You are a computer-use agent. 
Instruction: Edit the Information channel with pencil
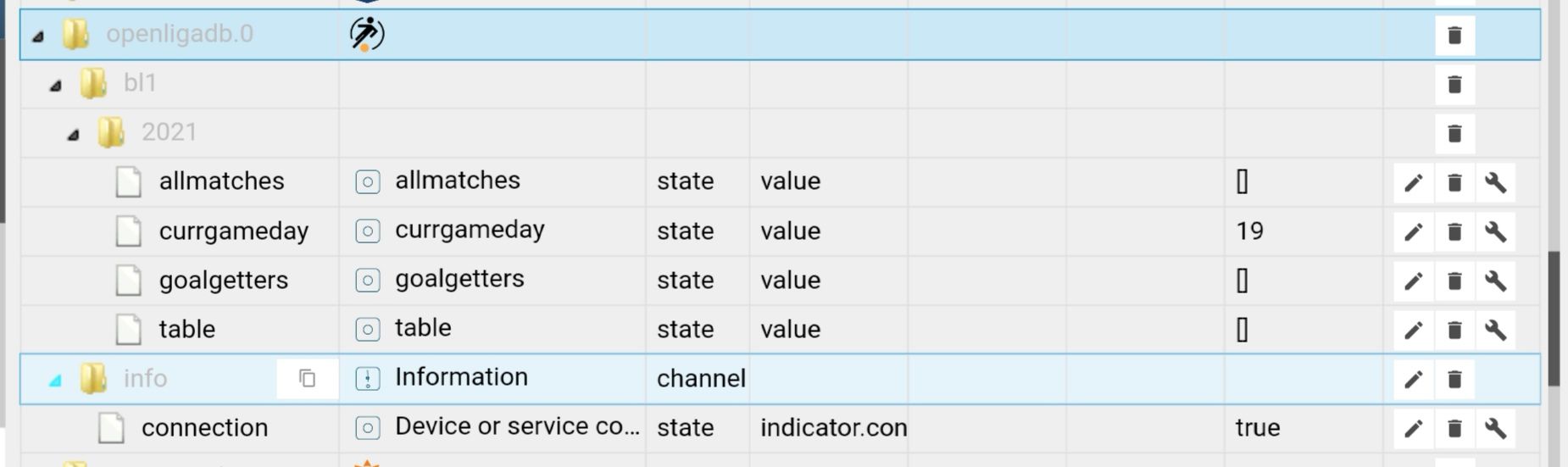1413,380
